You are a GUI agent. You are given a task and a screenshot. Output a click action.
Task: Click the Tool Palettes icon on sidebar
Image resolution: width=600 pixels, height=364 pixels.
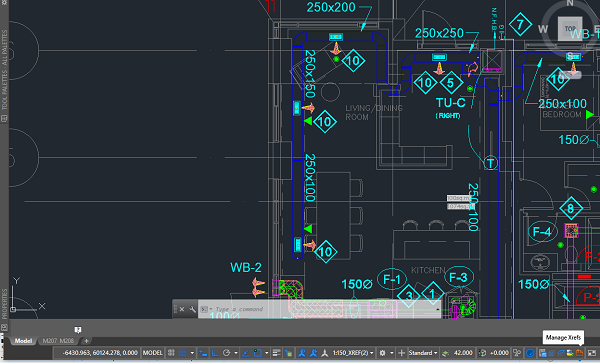pos(4,118)
